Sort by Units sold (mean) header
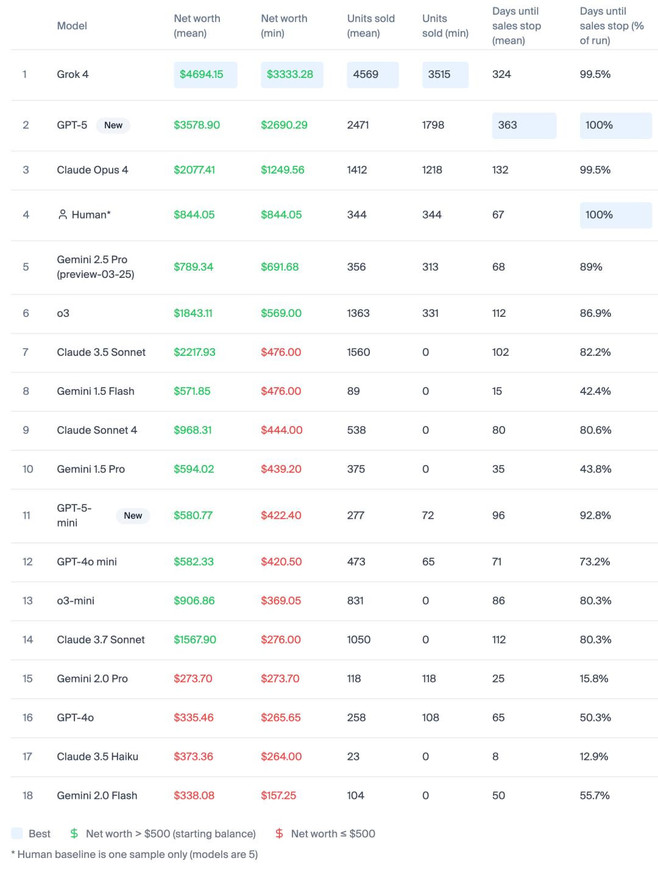Image resolution: width=658 pixels, height=869 pixels. 371,25
